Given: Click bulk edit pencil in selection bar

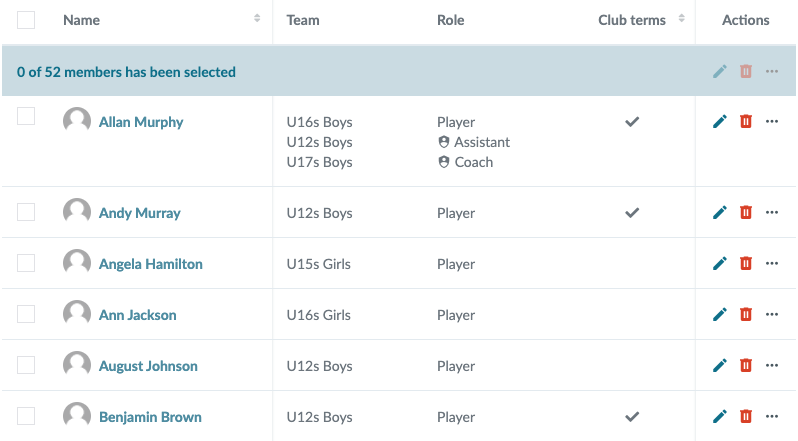Looking at the screenshot, I should pyautogui.click(x=720, y=71).
